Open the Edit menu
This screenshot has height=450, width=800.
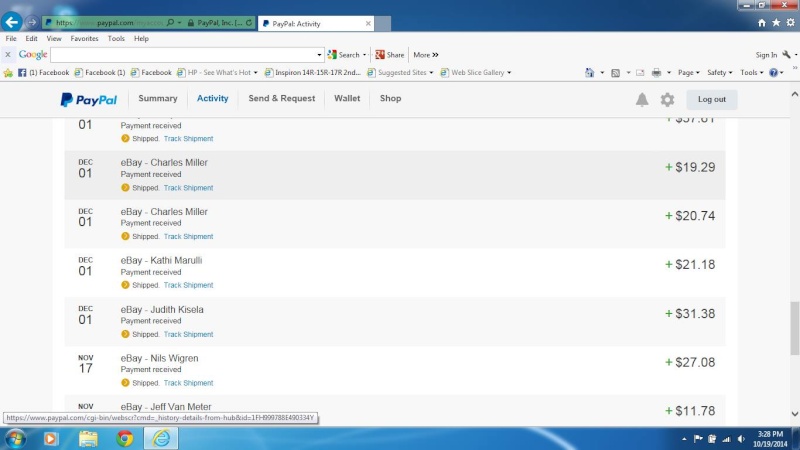(x=31, y=38)
